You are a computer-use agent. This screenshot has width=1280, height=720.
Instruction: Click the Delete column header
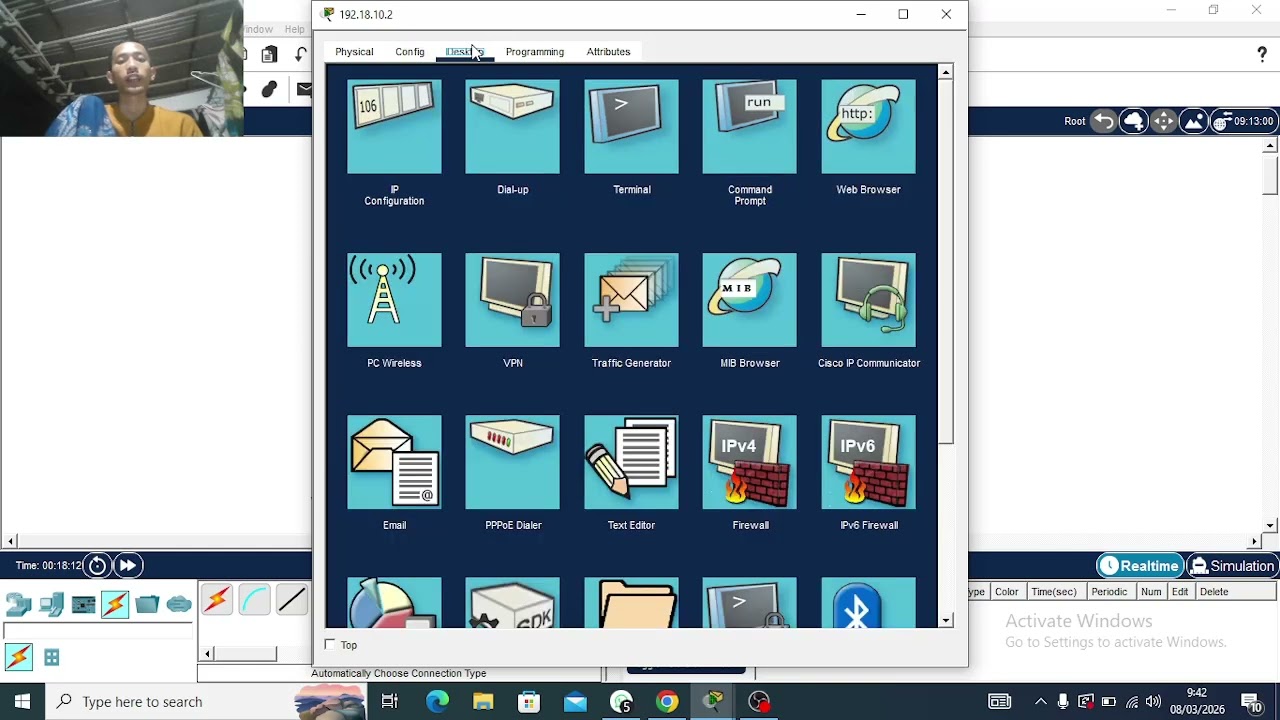pyautogui.click(x=1214, y=592)
